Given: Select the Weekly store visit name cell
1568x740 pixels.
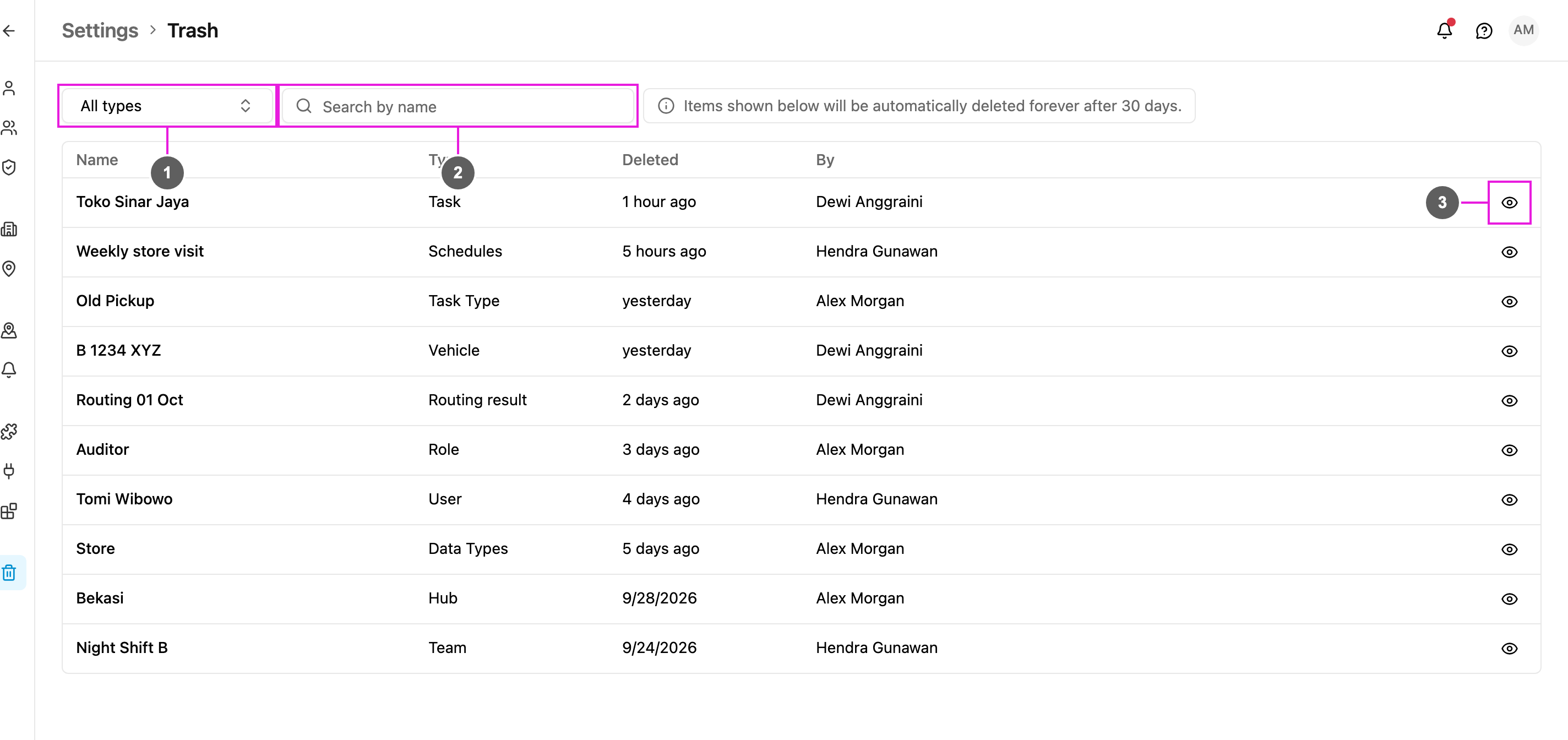Looking at the screenshot, I should pyautogui.click(x=139, y=251).
